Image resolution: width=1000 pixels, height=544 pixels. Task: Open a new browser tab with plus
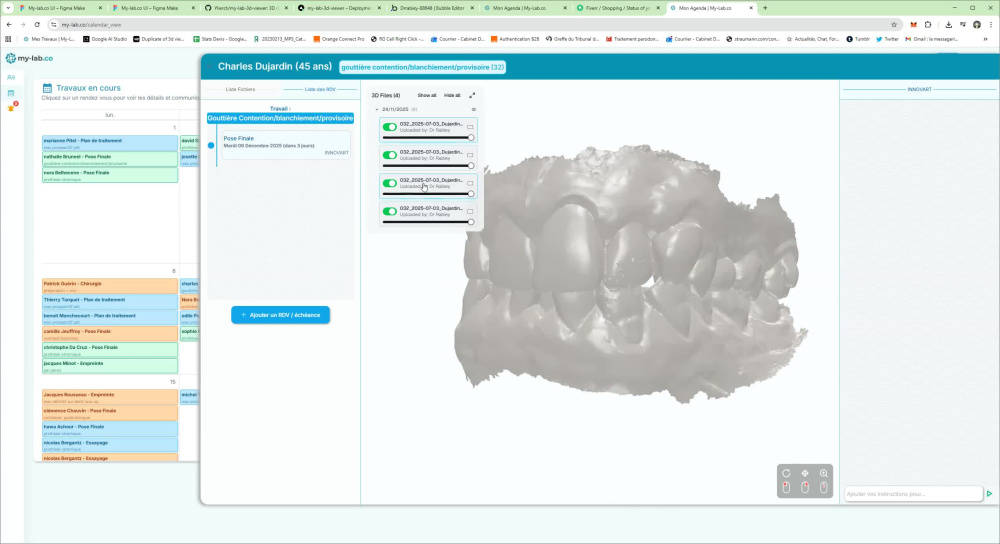765,8
